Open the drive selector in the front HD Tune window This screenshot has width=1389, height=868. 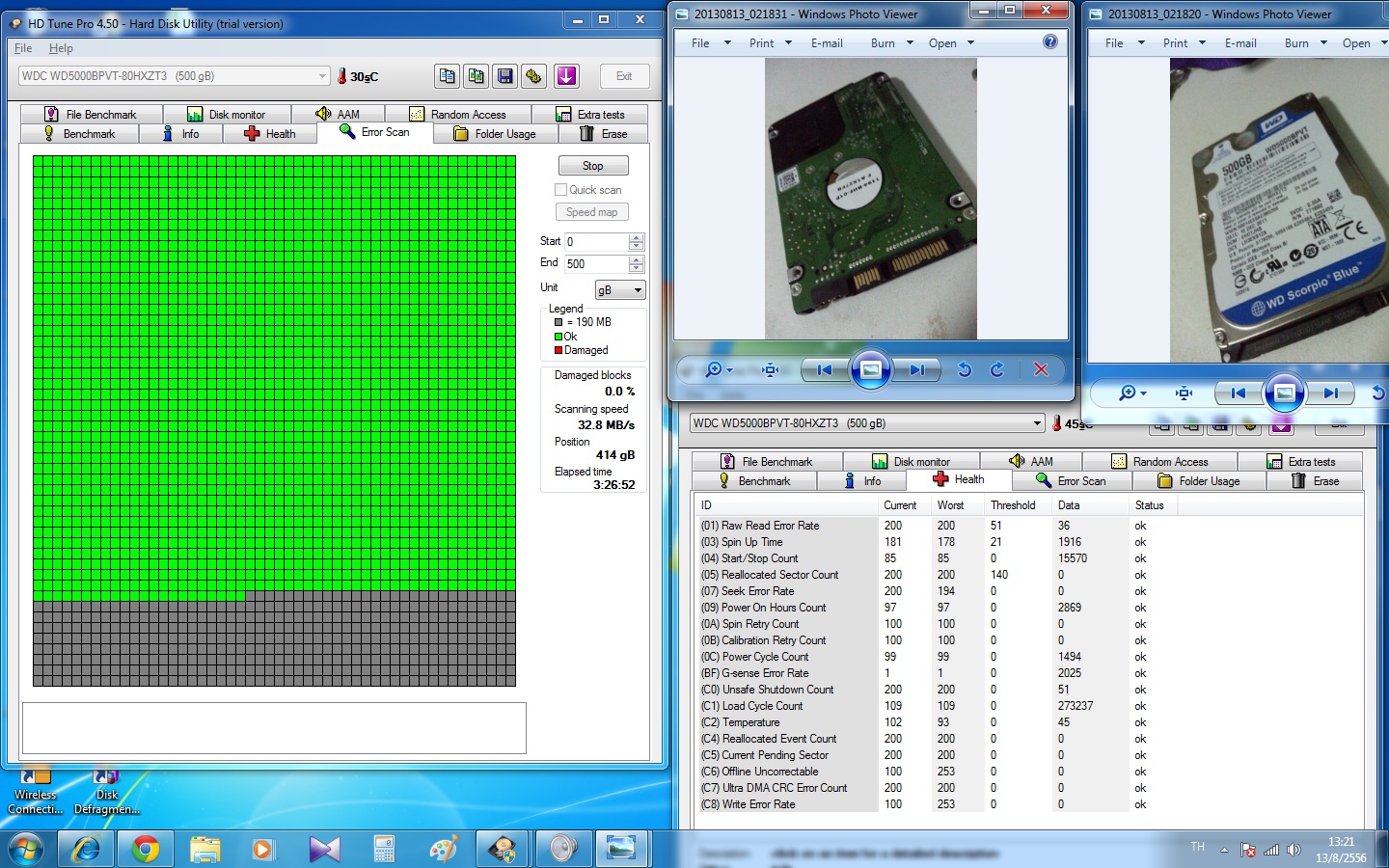pyautogui.click(x=175, y=76)
